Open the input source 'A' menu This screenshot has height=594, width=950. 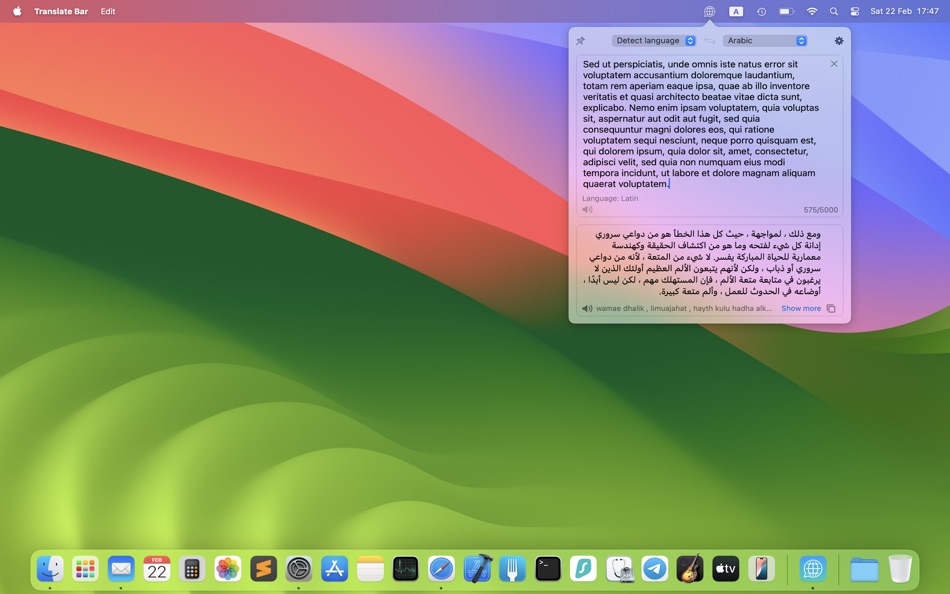(736, 11)
